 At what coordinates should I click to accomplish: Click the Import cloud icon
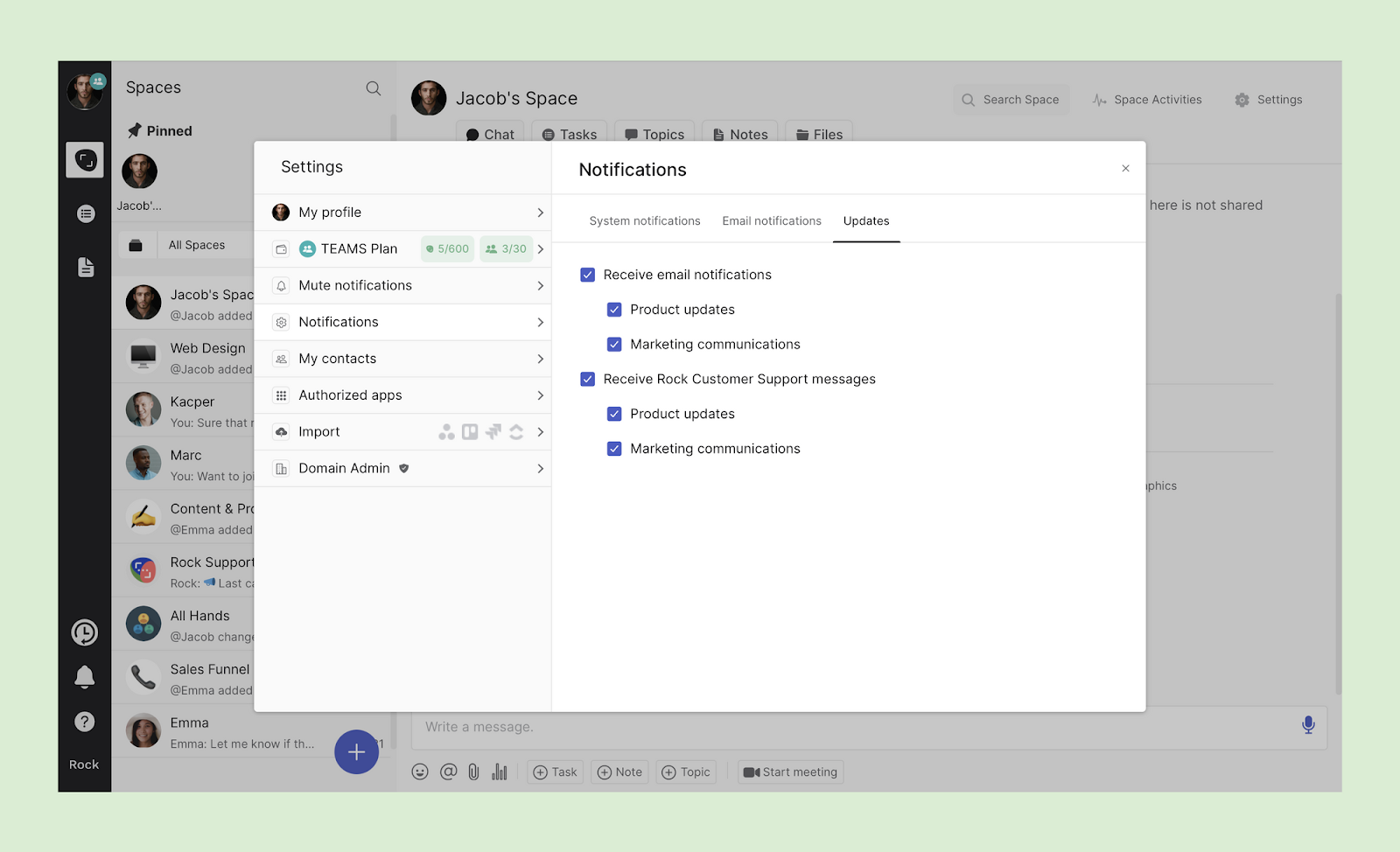281,432
